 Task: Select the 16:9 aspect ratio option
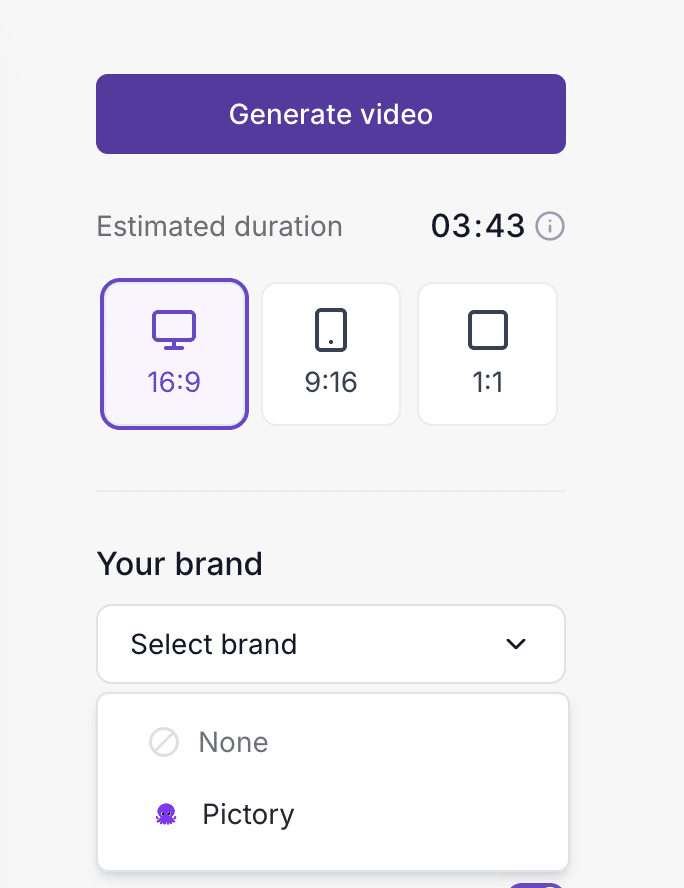tap(174, 355)
